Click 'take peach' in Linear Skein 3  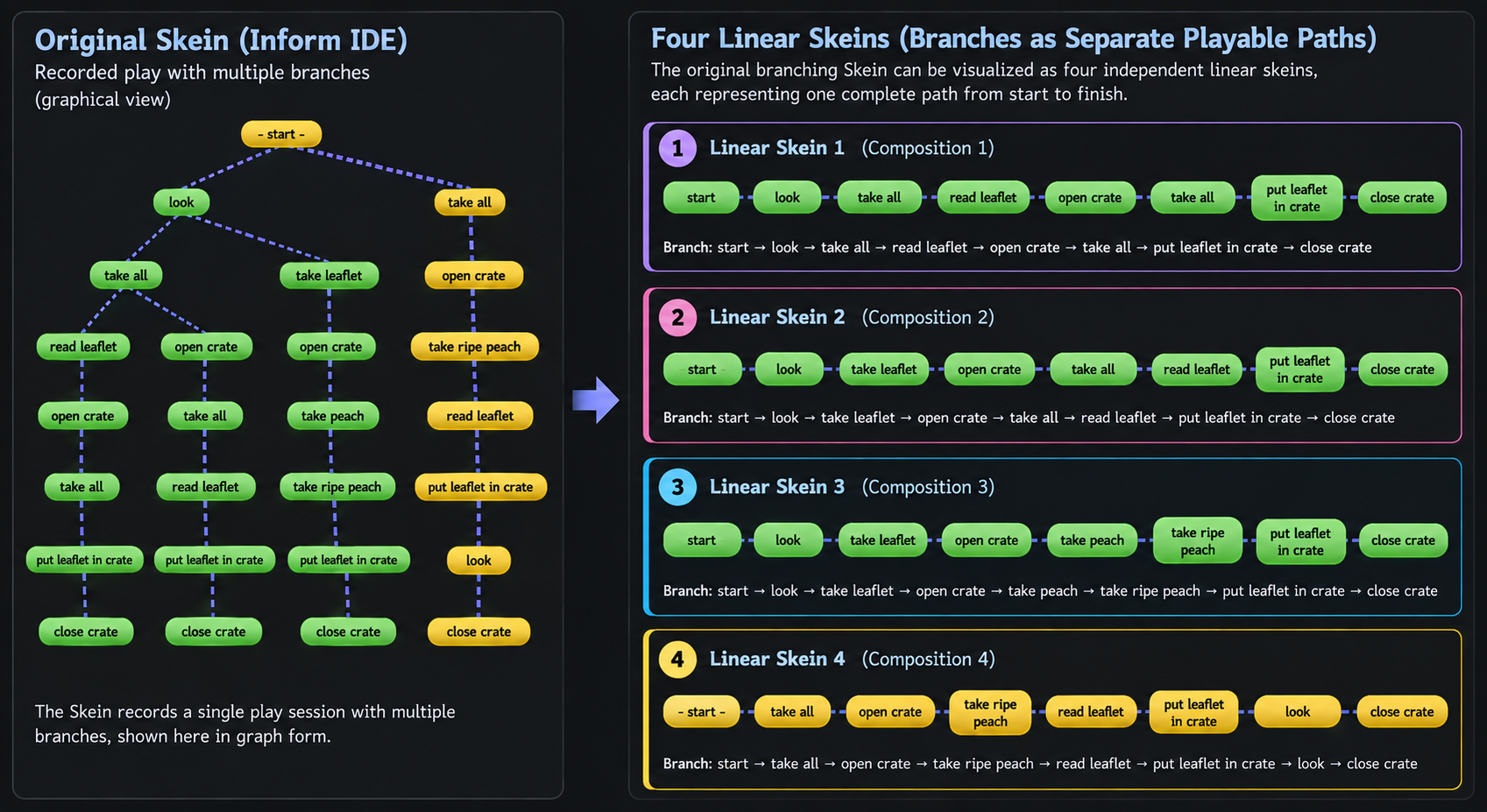coord(1092,540)
